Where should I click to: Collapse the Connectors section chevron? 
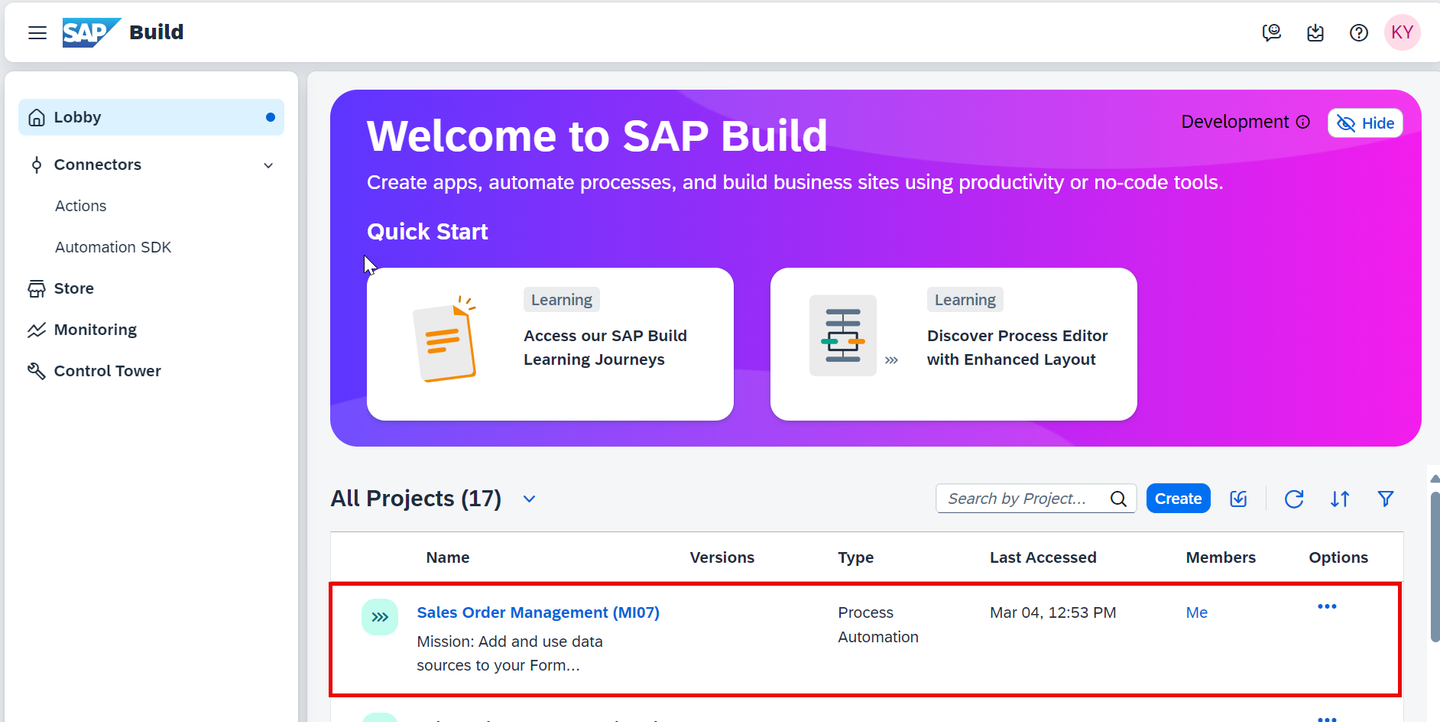268,166
